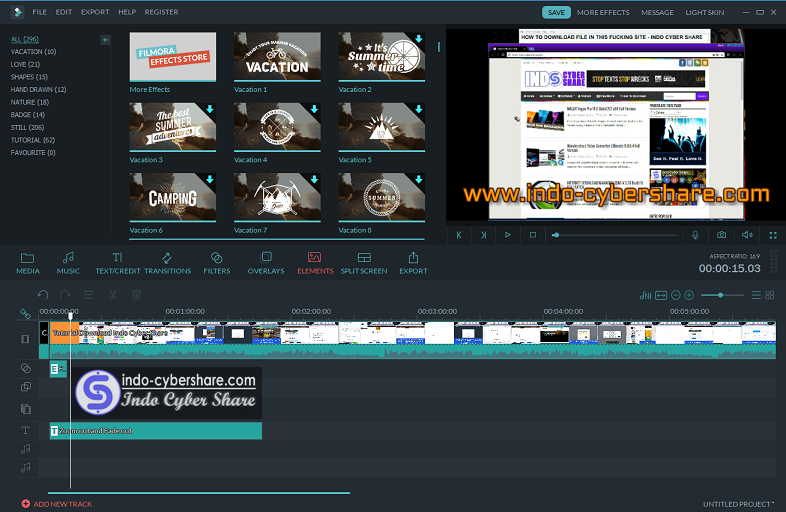Download the Vacation 5 element
Viewport: 786px width, 512px height.
click(419, 109)
